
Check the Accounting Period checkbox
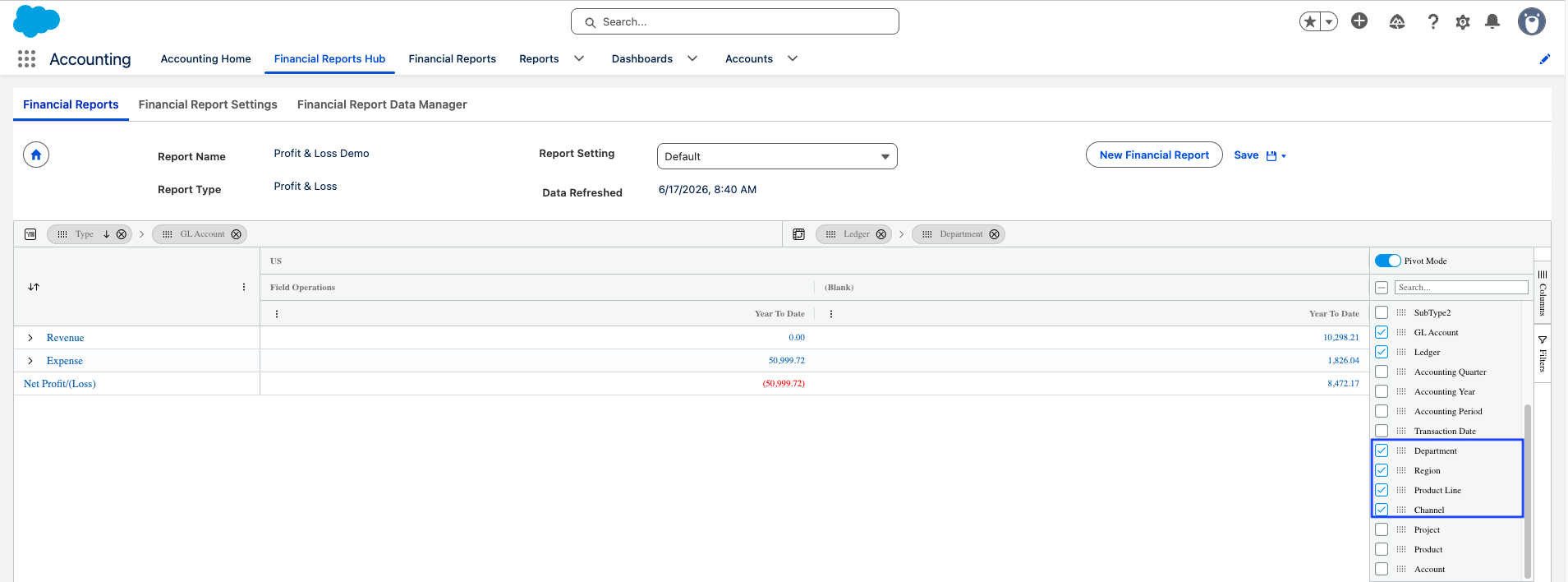[x=1382, y=411]
